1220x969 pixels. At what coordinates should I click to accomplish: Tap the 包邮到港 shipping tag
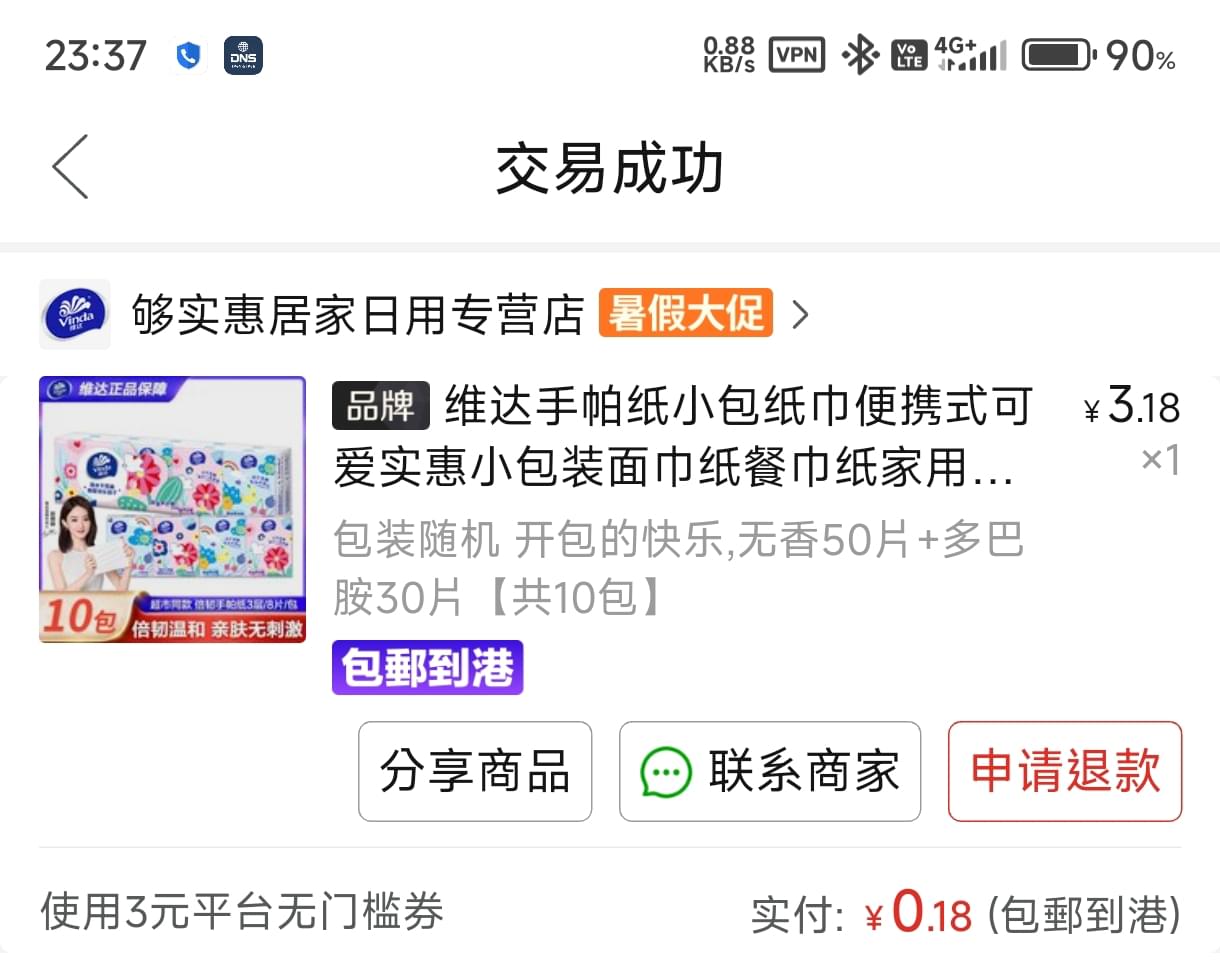[428, 667]
